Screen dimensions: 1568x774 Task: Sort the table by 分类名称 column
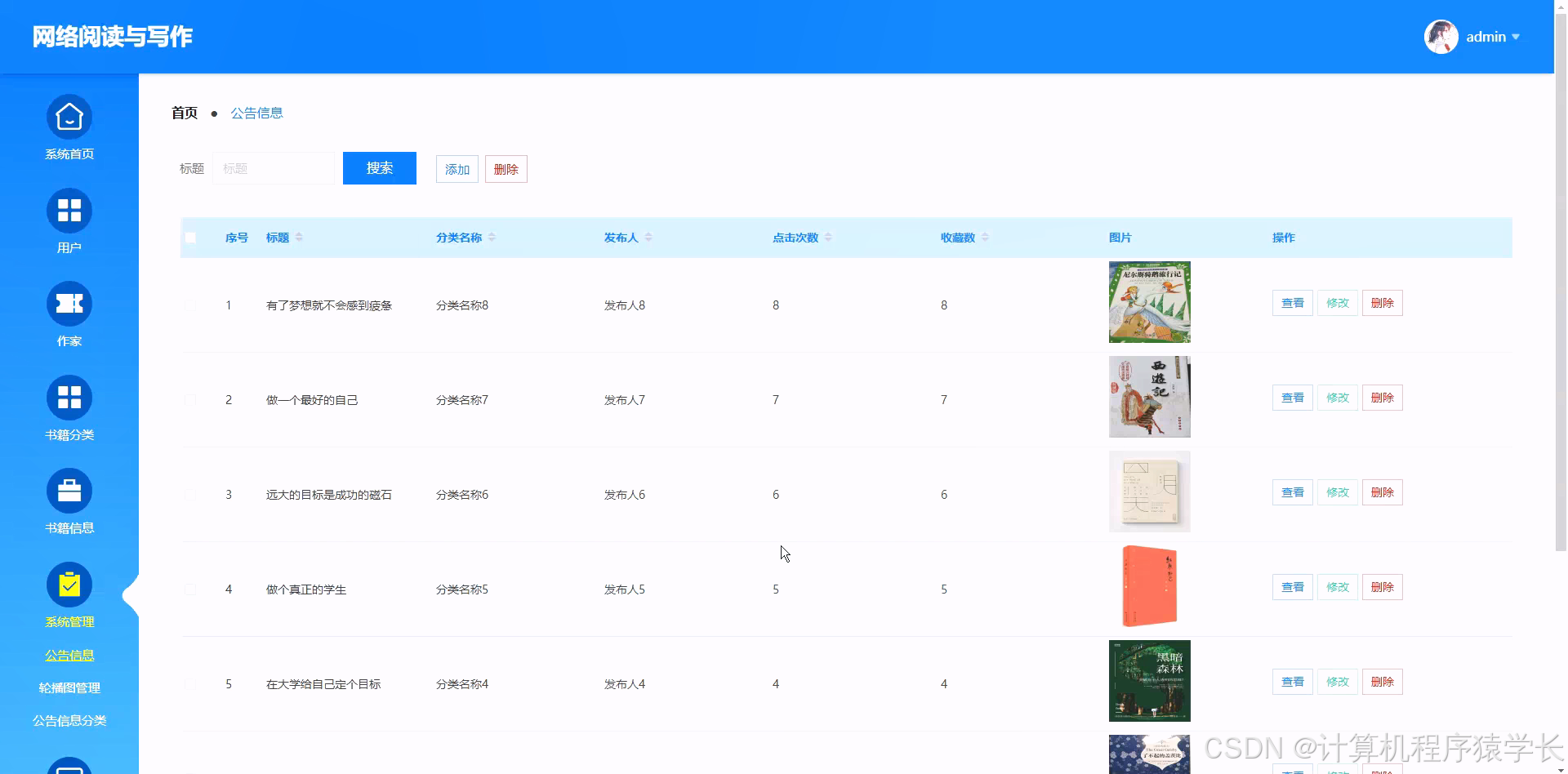click(492, 238)
